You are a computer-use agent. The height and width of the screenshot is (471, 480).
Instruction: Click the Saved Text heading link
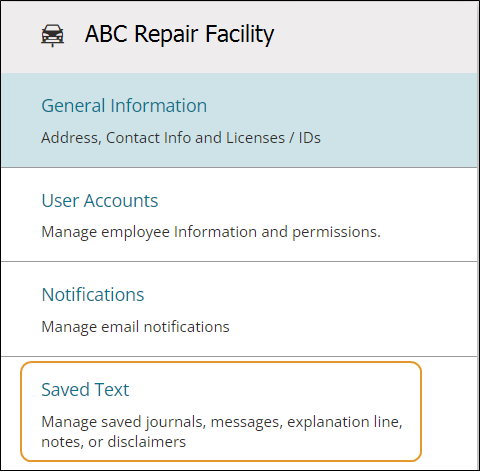(85, 389)
